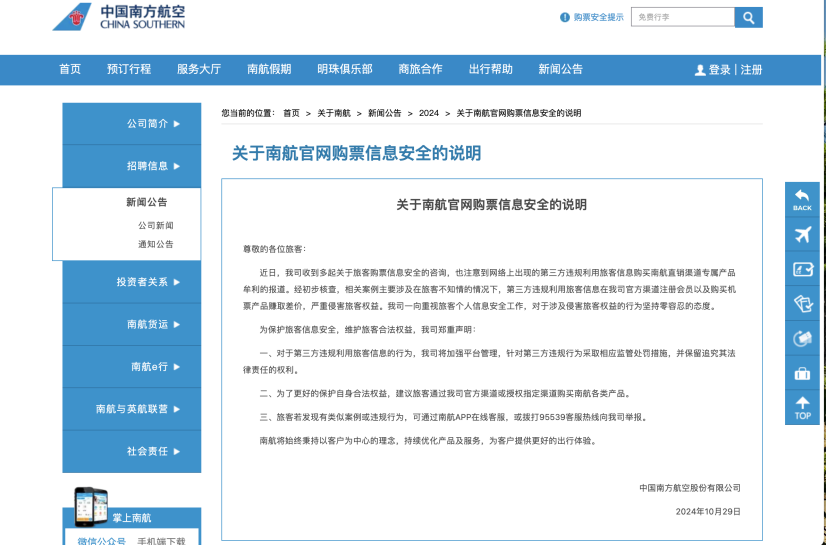Open 明珠俱乐部 in the navigation bar

pos(345,69)
